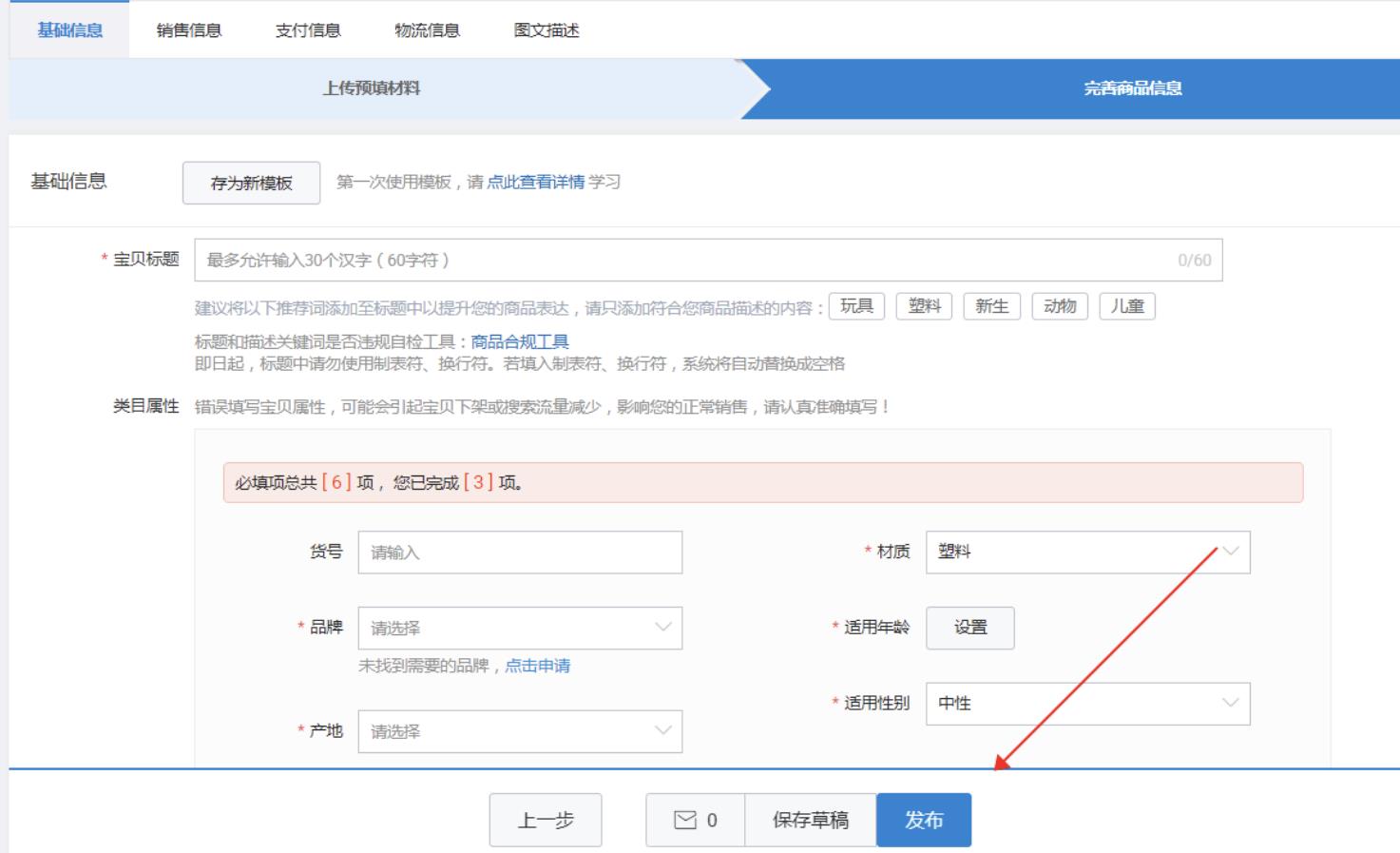The image size is (1400, 853).
Task: Click the 上一步 button
Action: pos(546,820)
